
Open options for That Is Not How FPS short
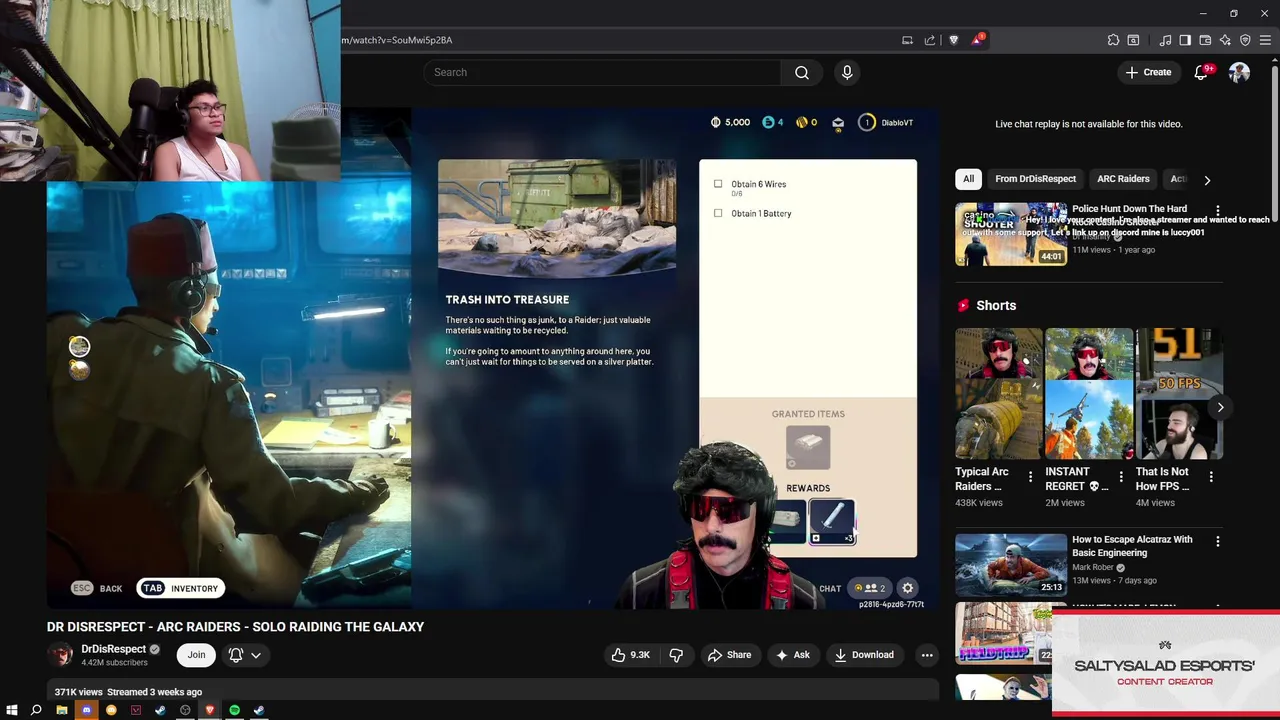click(1211, 478)
